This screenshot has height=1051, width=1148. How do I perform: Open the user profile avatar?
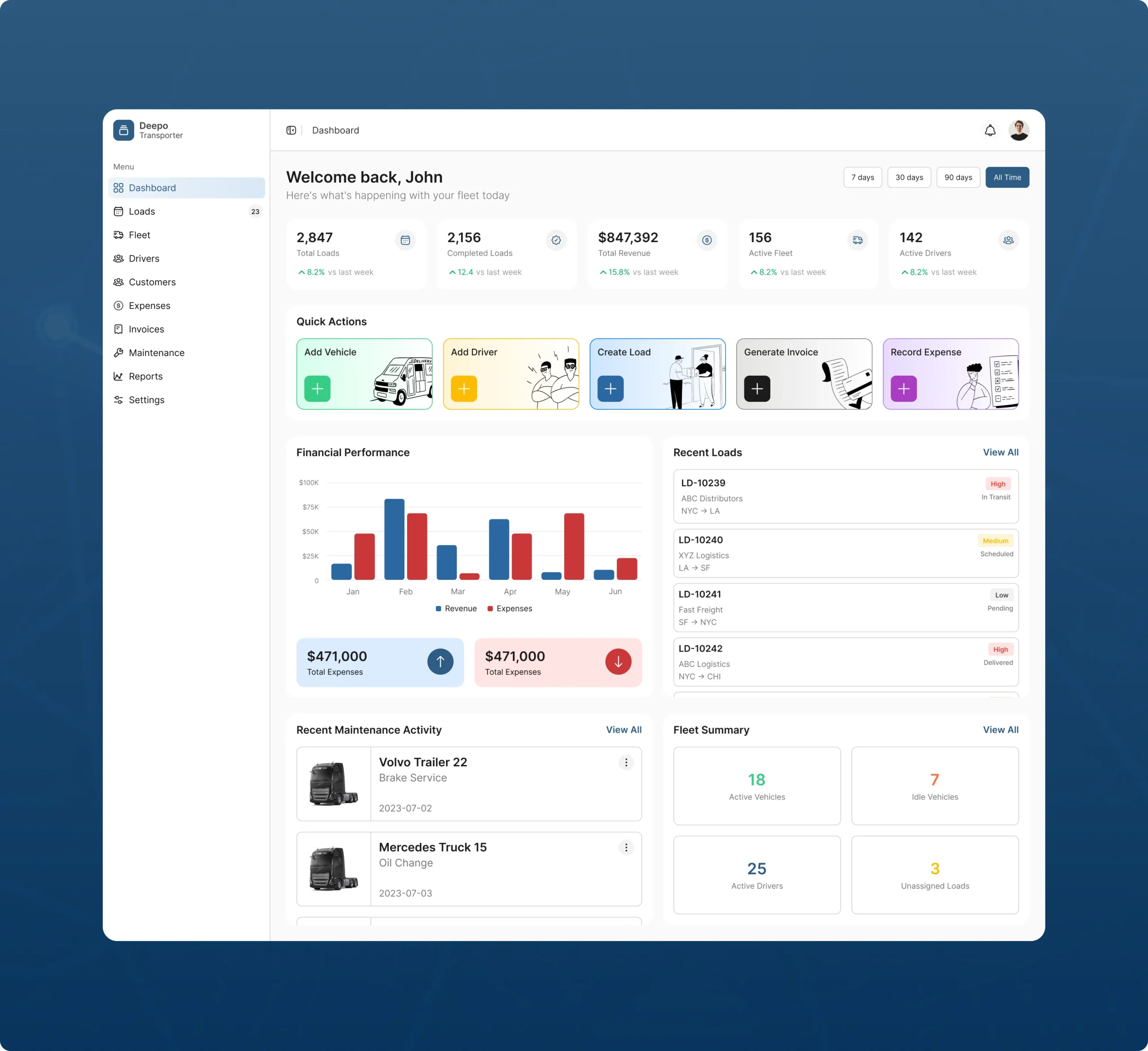coord(1018,130)
